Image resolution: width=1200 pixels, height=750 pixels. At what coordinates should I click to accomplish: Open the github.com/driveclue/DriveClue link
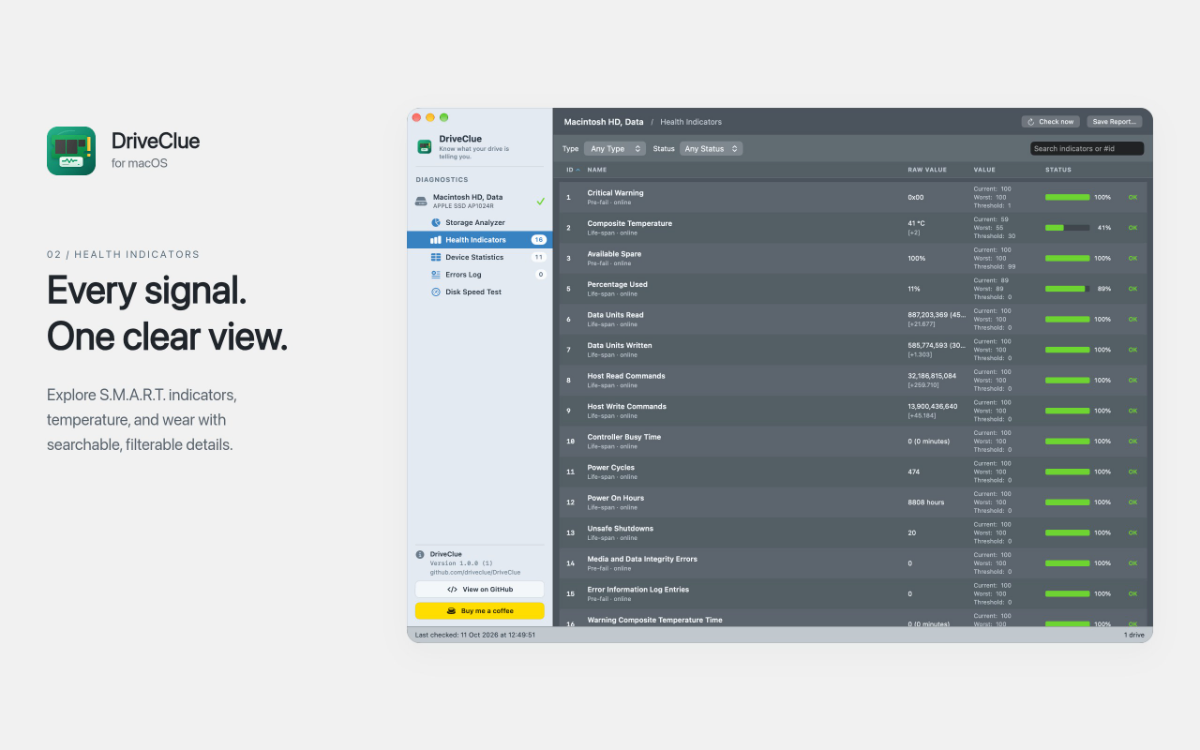coord(475,572)
